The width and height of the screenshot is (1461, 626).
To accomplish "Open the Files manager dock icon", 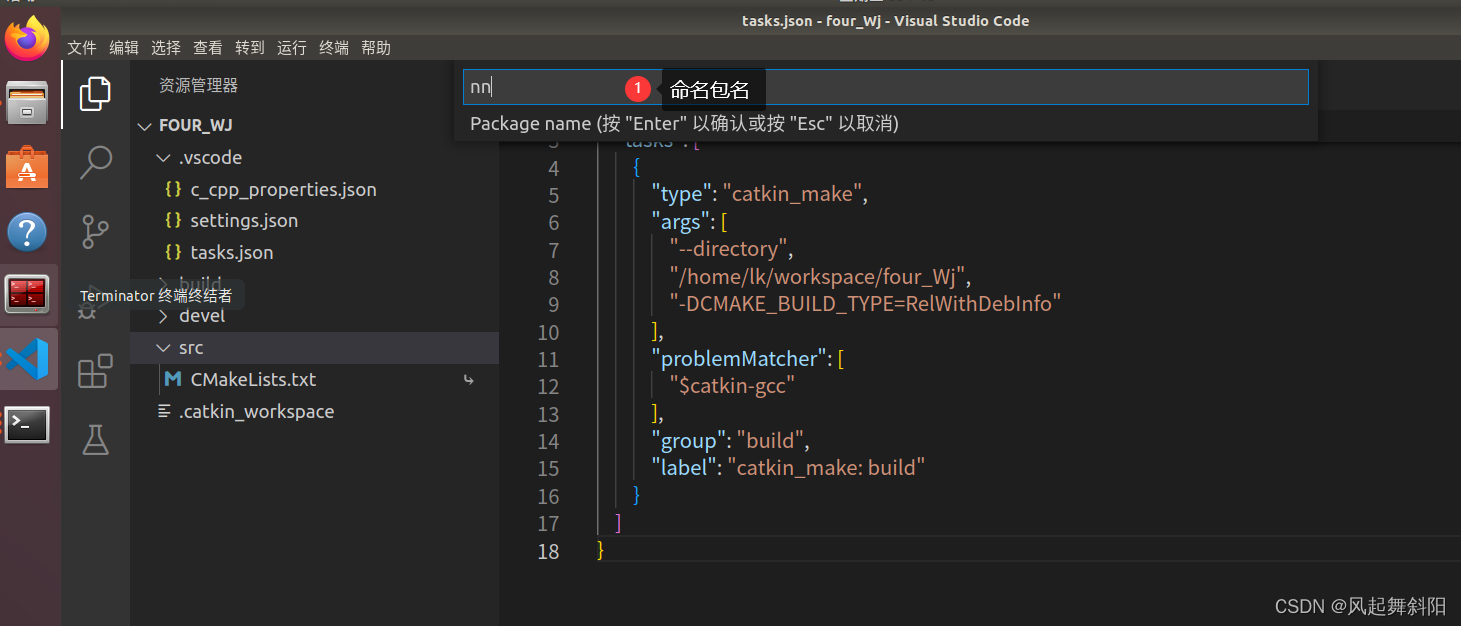I will [x=27, y=102].
